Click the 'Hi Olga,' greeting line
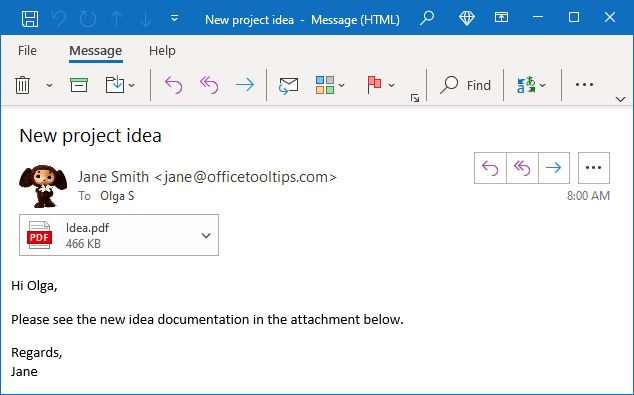 34,286
